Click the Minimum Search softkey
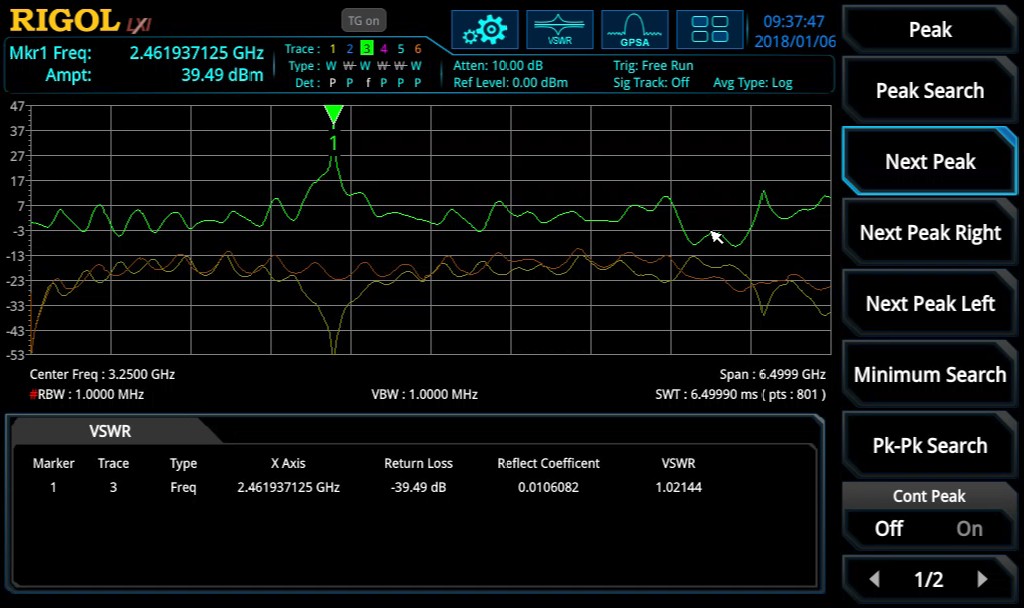The image size is (1024, 608). (x=929, y=374)
